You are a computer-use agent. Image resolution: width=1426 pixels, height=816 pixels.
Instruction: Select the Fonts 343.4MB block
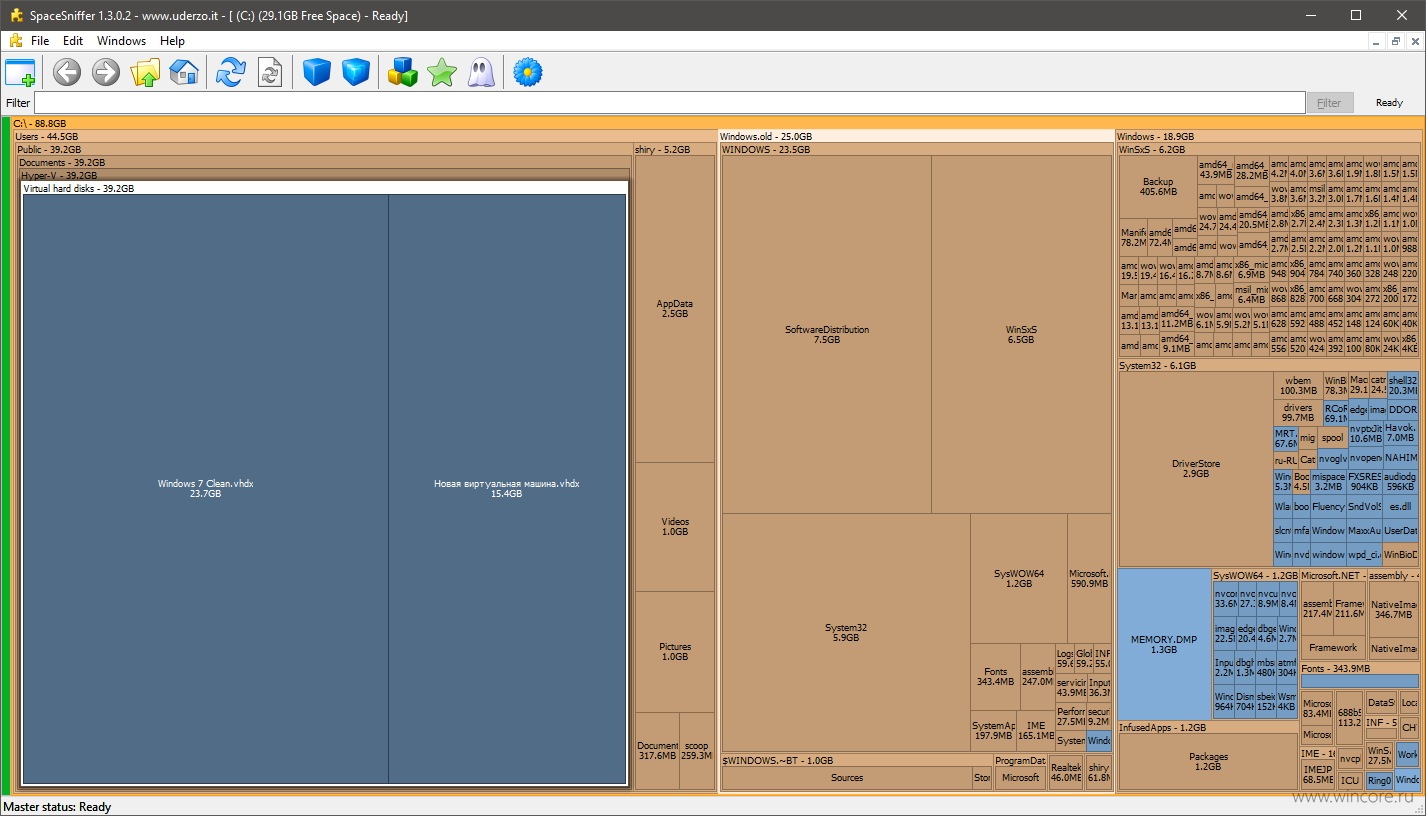coord(995,677)
